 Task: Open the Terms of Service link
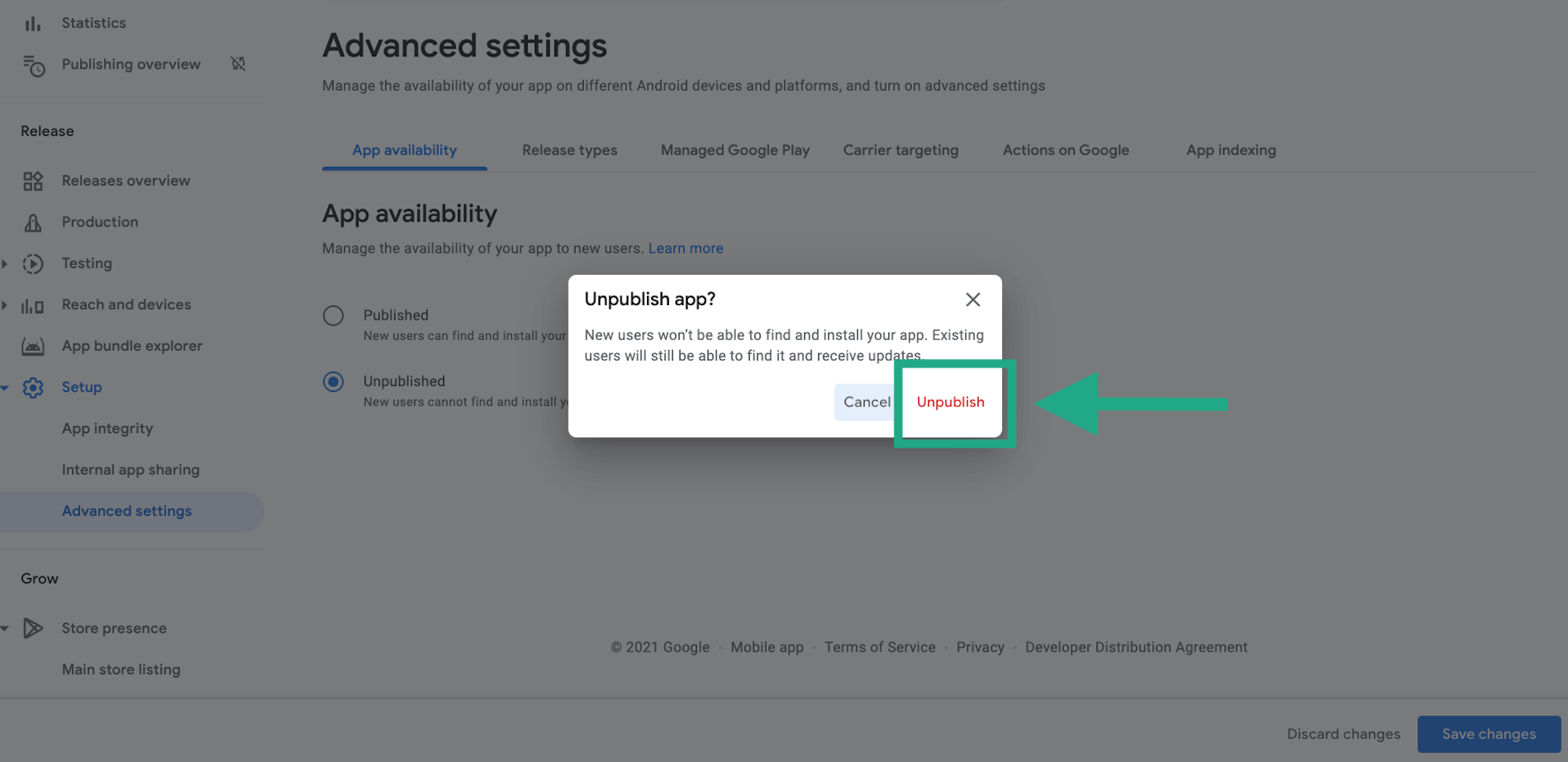click(879, 648)
